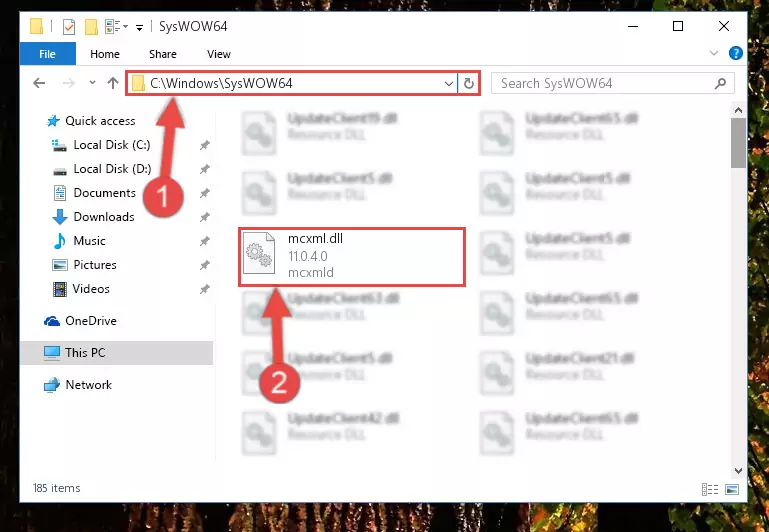Viewport: 769px width, 532px height.
Task: Select Network in the navigation pane
Action: tap(88, 385)
